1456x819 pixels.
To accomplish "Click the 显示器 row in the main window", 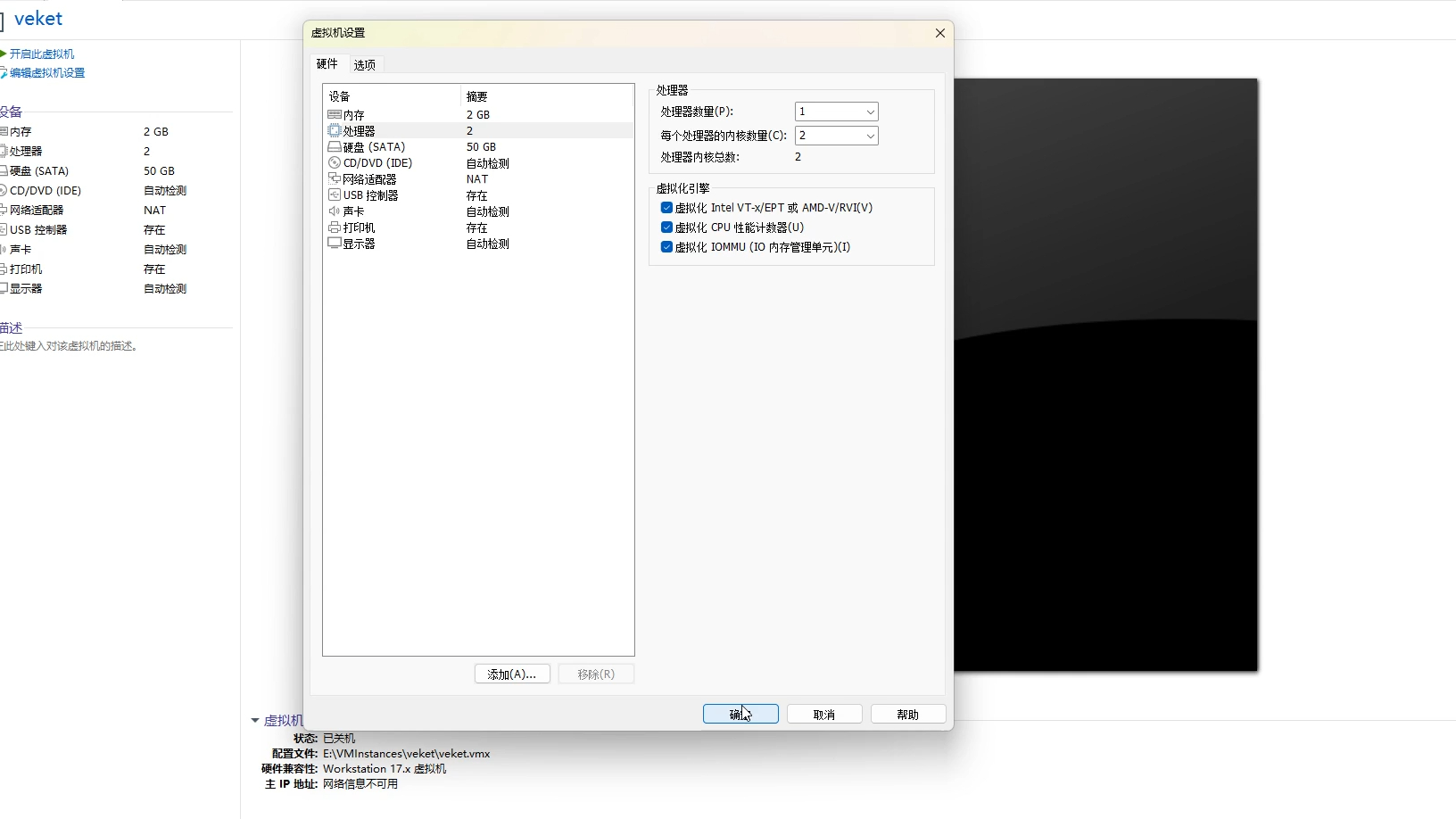I will point(116,288).
